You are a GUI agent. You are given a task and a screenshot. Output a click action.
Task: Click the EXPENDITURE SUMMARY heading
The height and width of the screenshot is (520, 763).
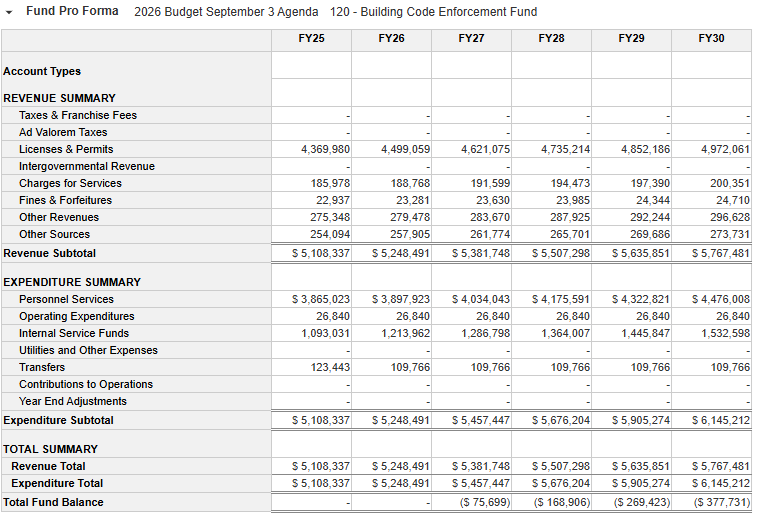click(x=72, y=282)
